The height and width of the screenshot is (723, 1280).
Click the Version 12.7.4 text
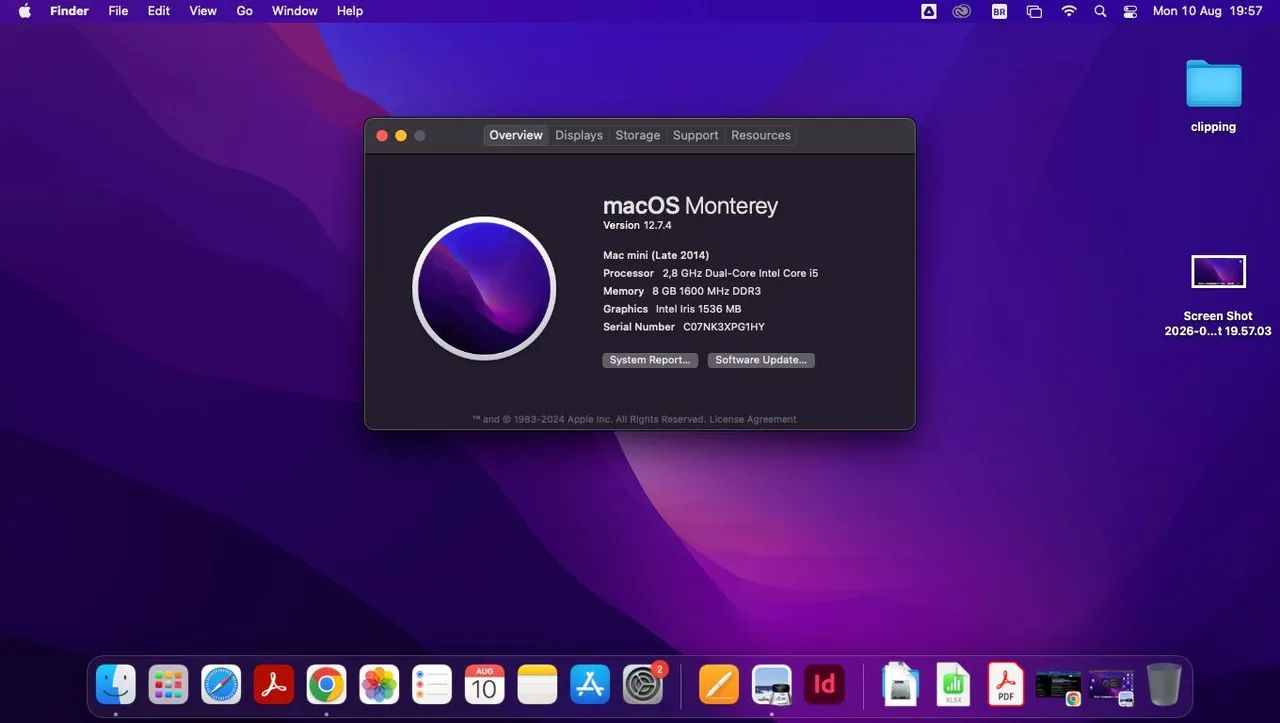coord(637,225)
